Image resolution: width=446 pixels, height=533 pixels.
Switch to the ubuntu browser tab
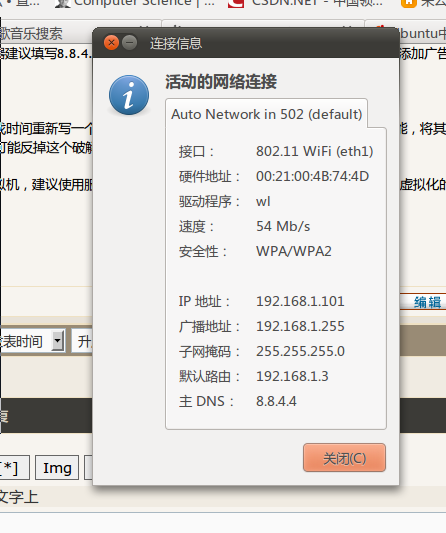click(x=423, y=33)
